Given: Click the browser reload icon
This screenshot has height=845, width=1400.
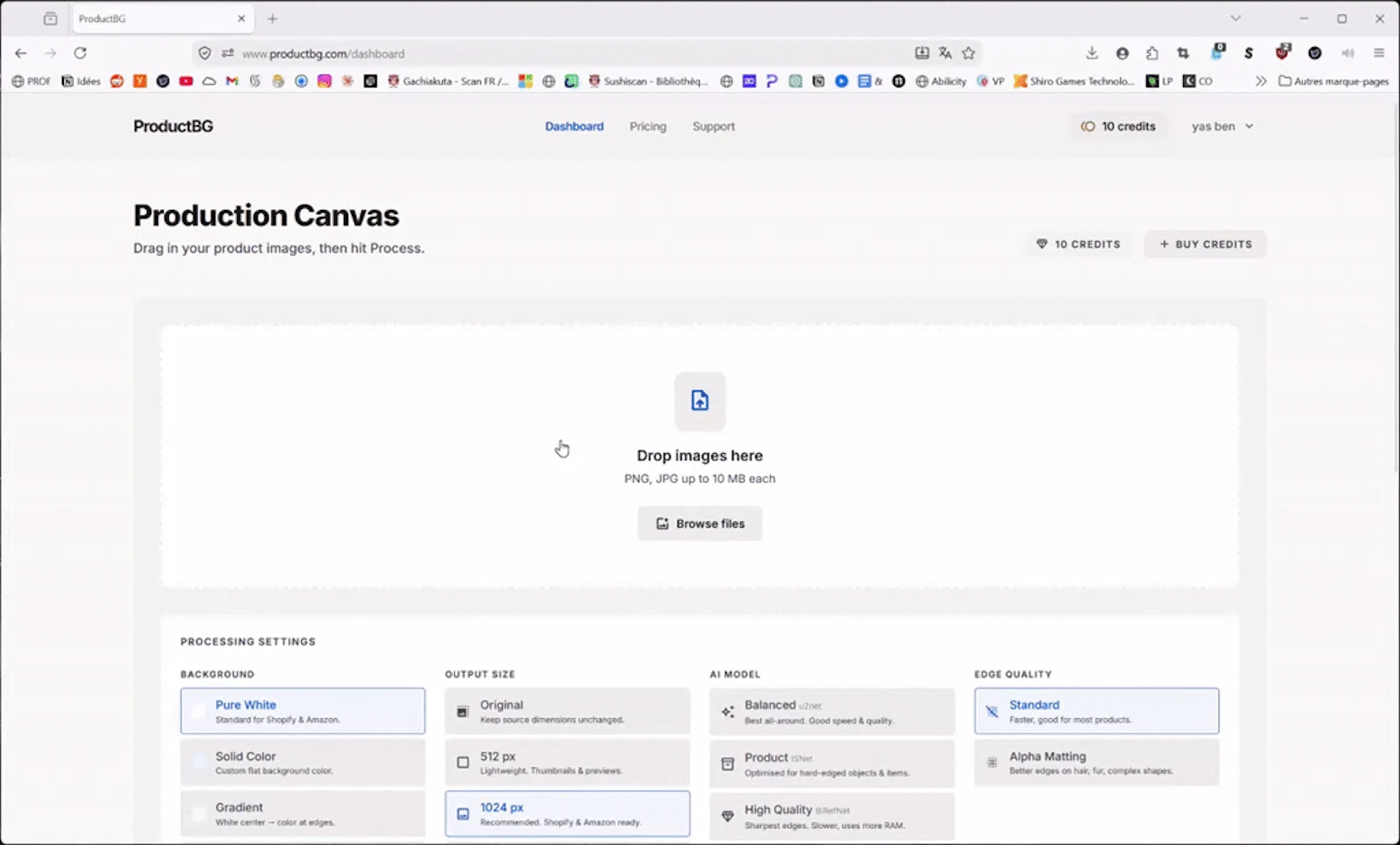Looking at the screenshot, I should pos(80,53).
